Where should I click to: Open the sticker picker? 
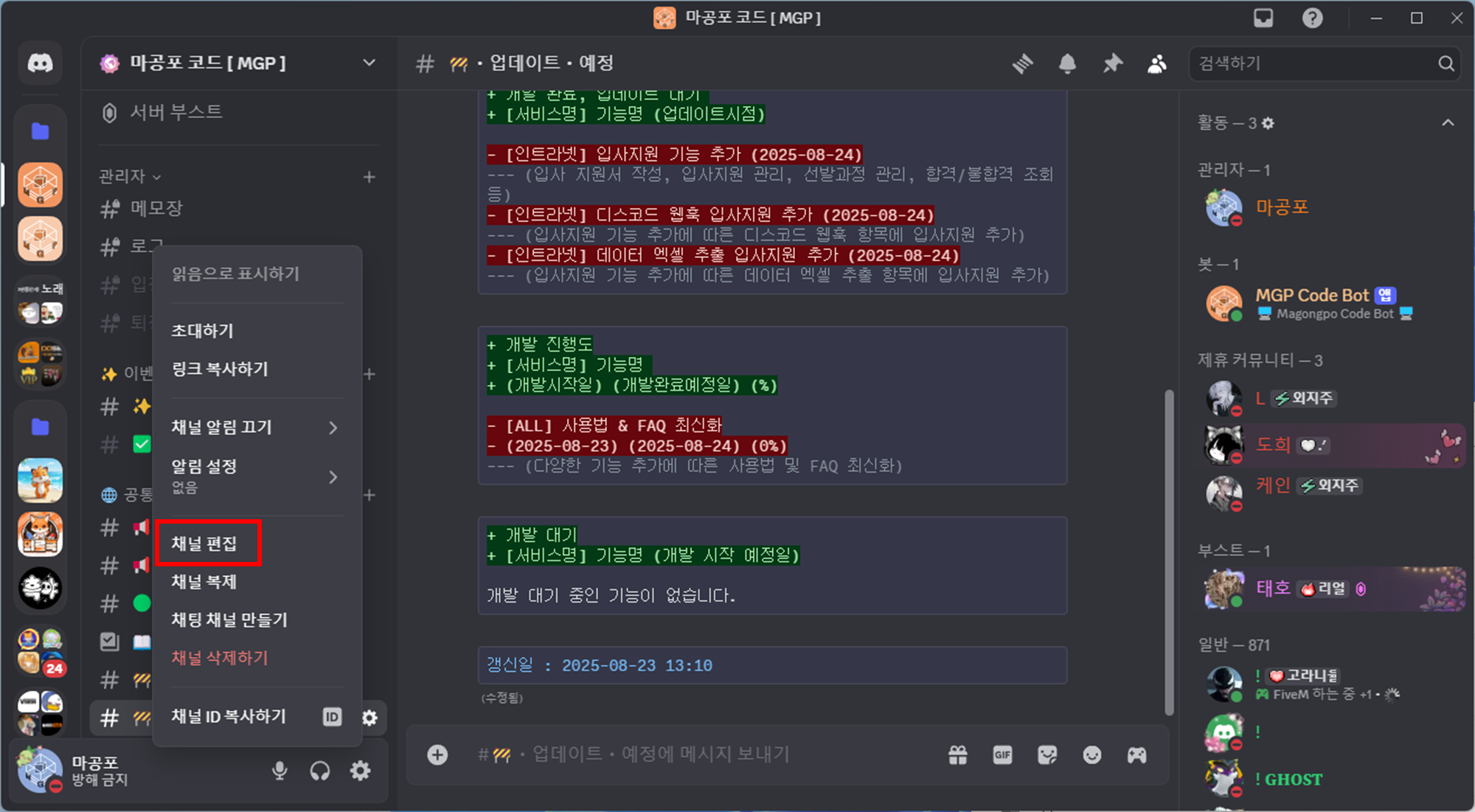(x=1047, y=754)
